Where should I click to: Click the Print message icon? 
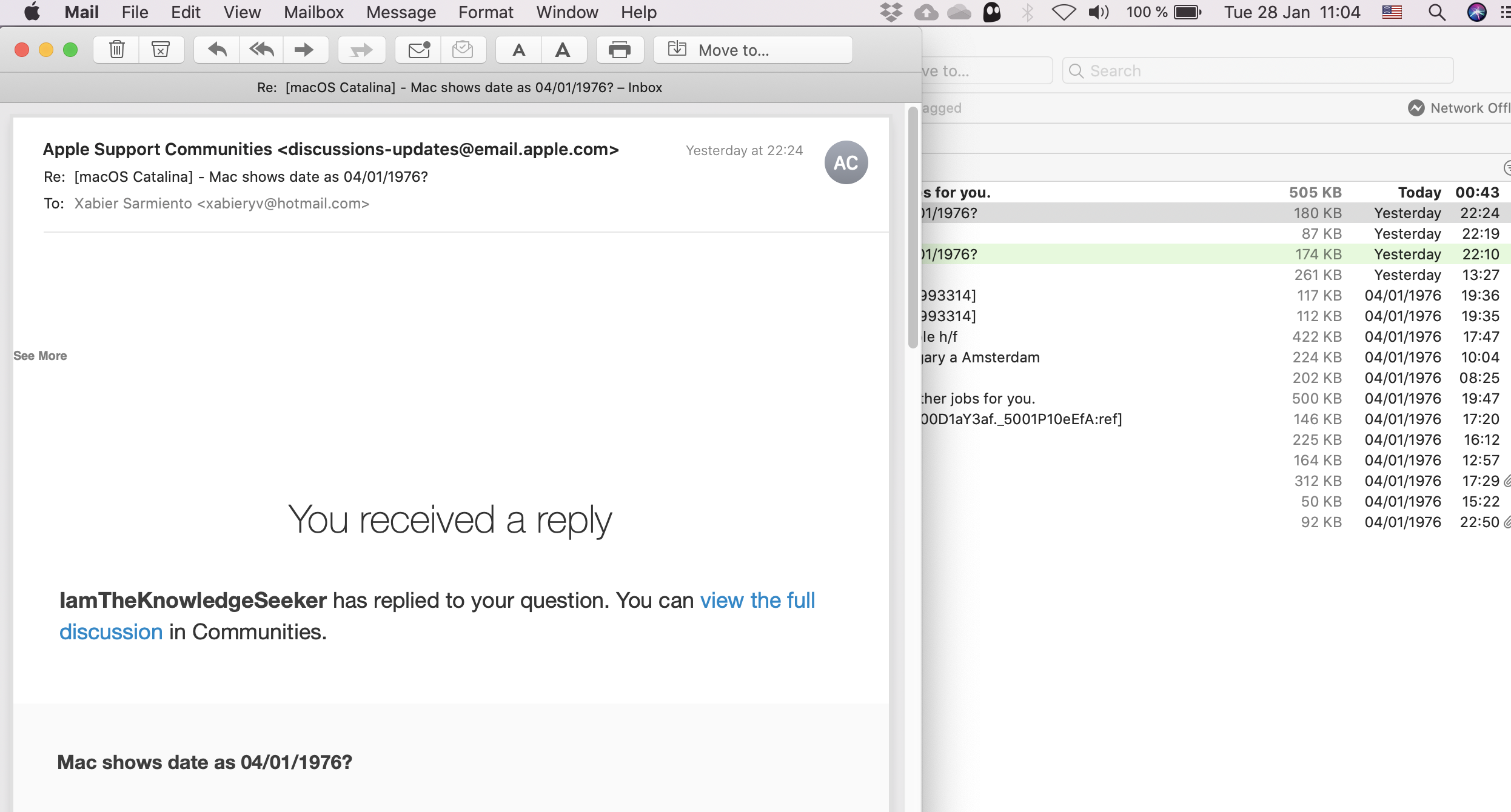pyautogui.click(x=618, y=49)
